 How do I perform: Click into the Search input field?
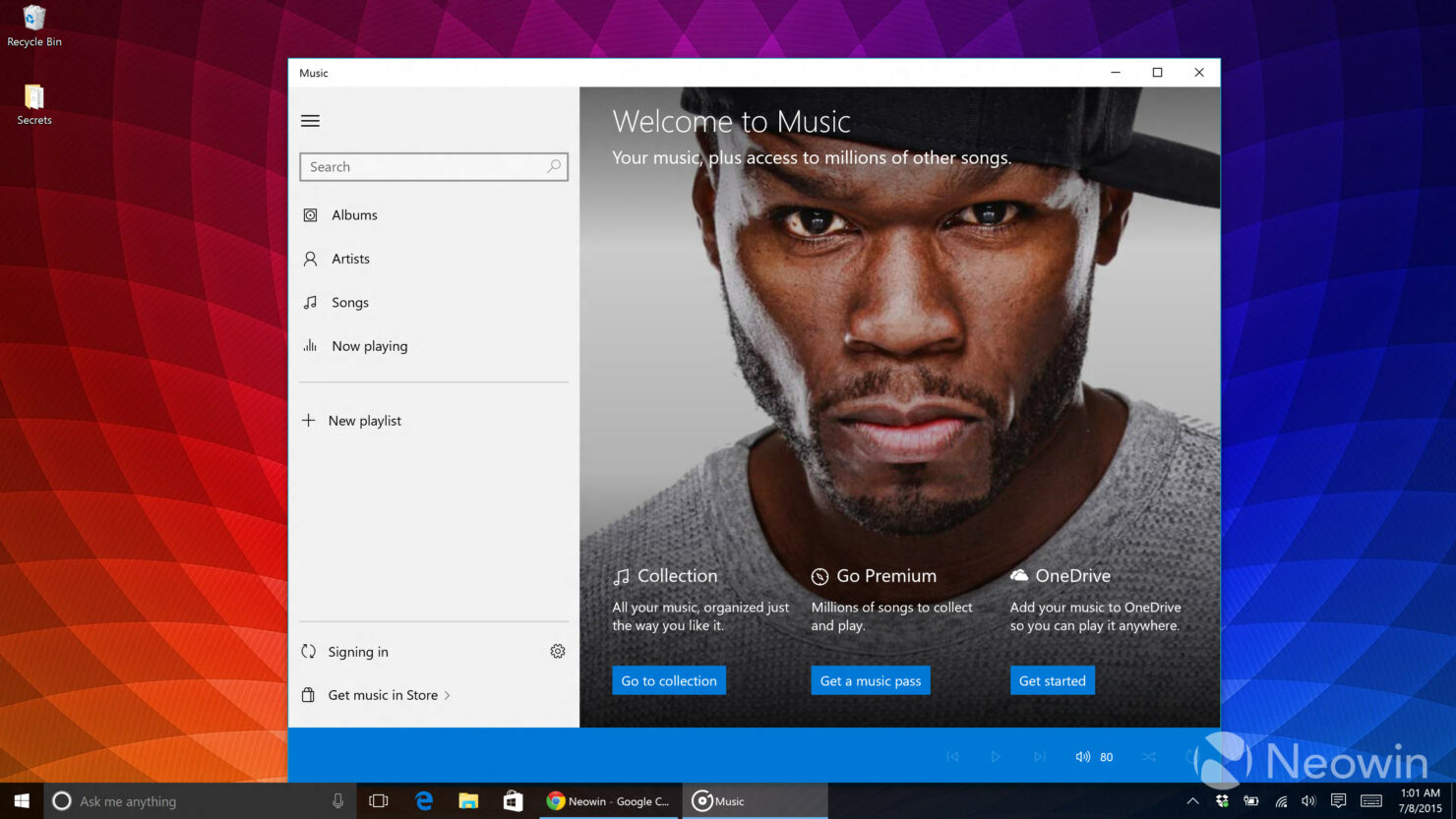(434, 166)
